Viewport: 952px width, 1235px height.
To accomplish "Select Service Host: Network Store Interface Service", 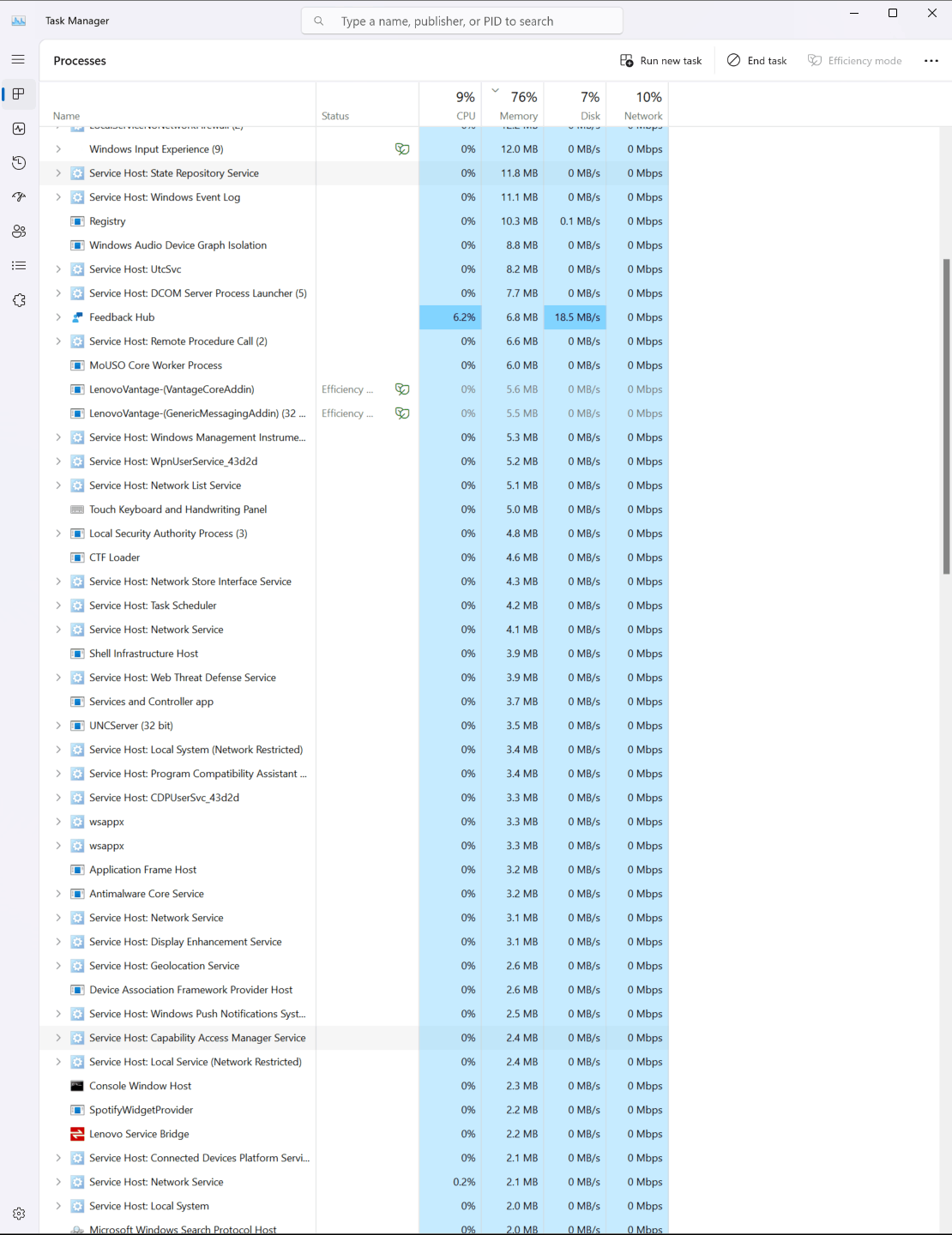I will coord(354,581).
